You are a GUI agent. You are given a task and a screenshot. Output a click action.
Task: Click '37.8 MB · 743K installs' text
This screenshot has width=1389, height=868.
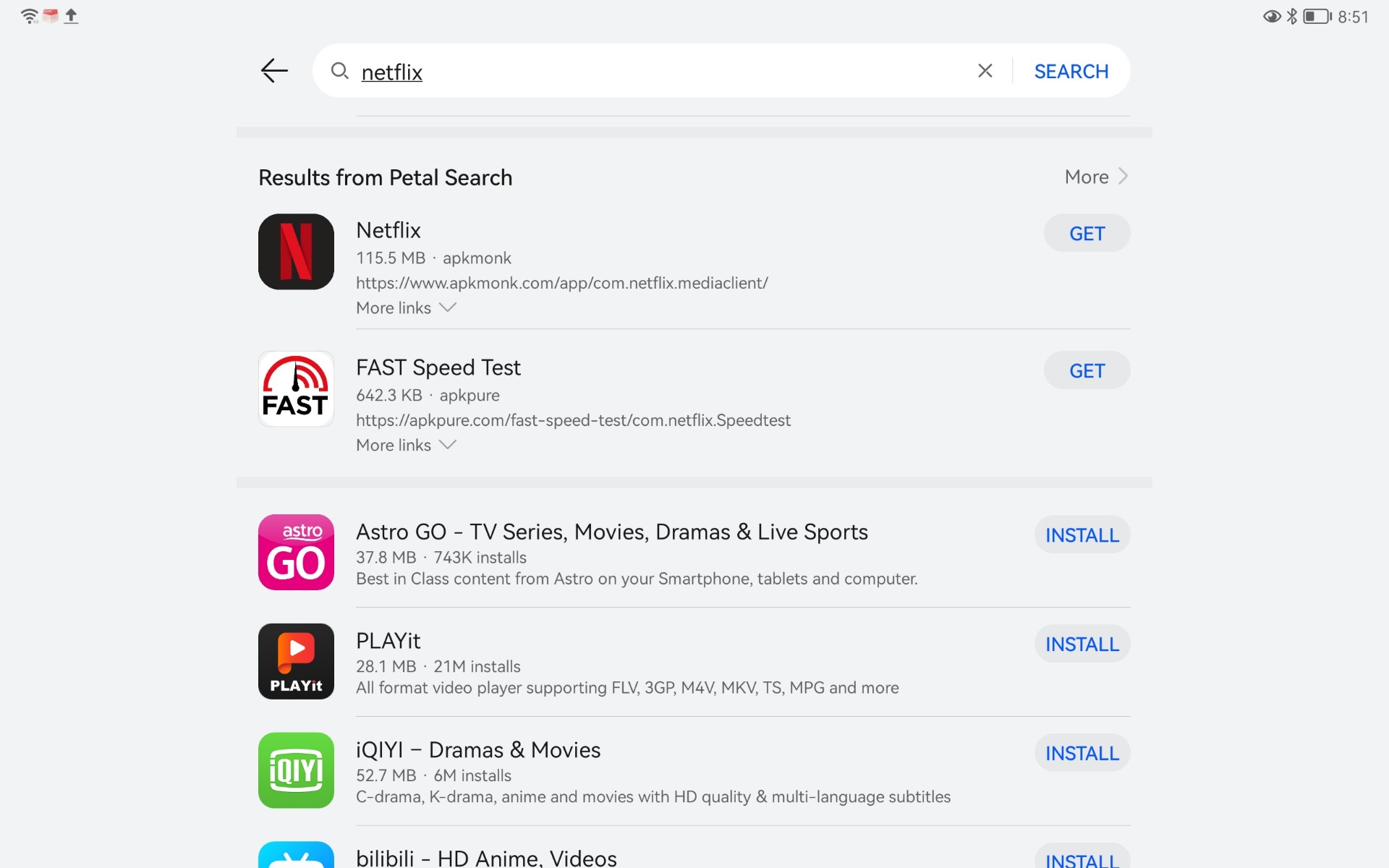tap(441, 558)
